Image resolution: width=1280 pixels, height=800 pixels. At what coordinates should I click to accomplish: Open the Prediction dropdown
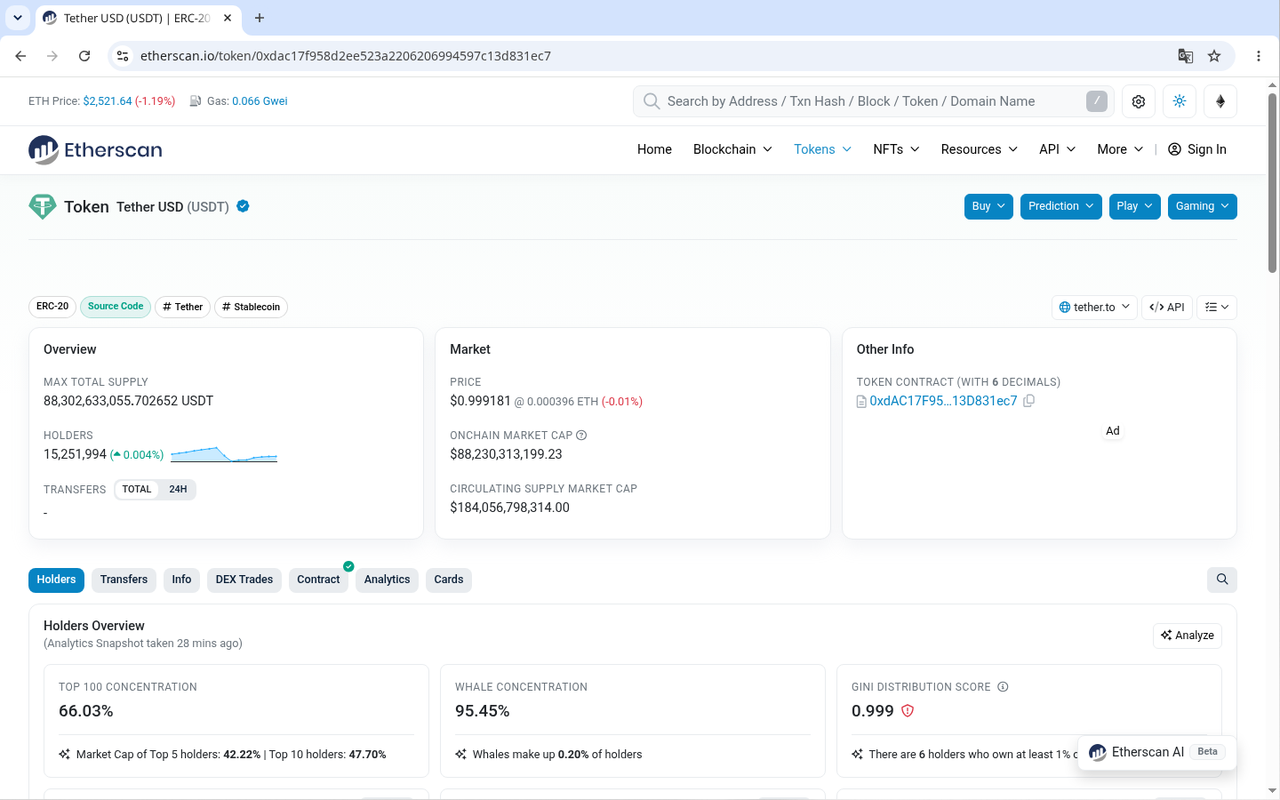pyautogui.click(x=1061, y=206)
